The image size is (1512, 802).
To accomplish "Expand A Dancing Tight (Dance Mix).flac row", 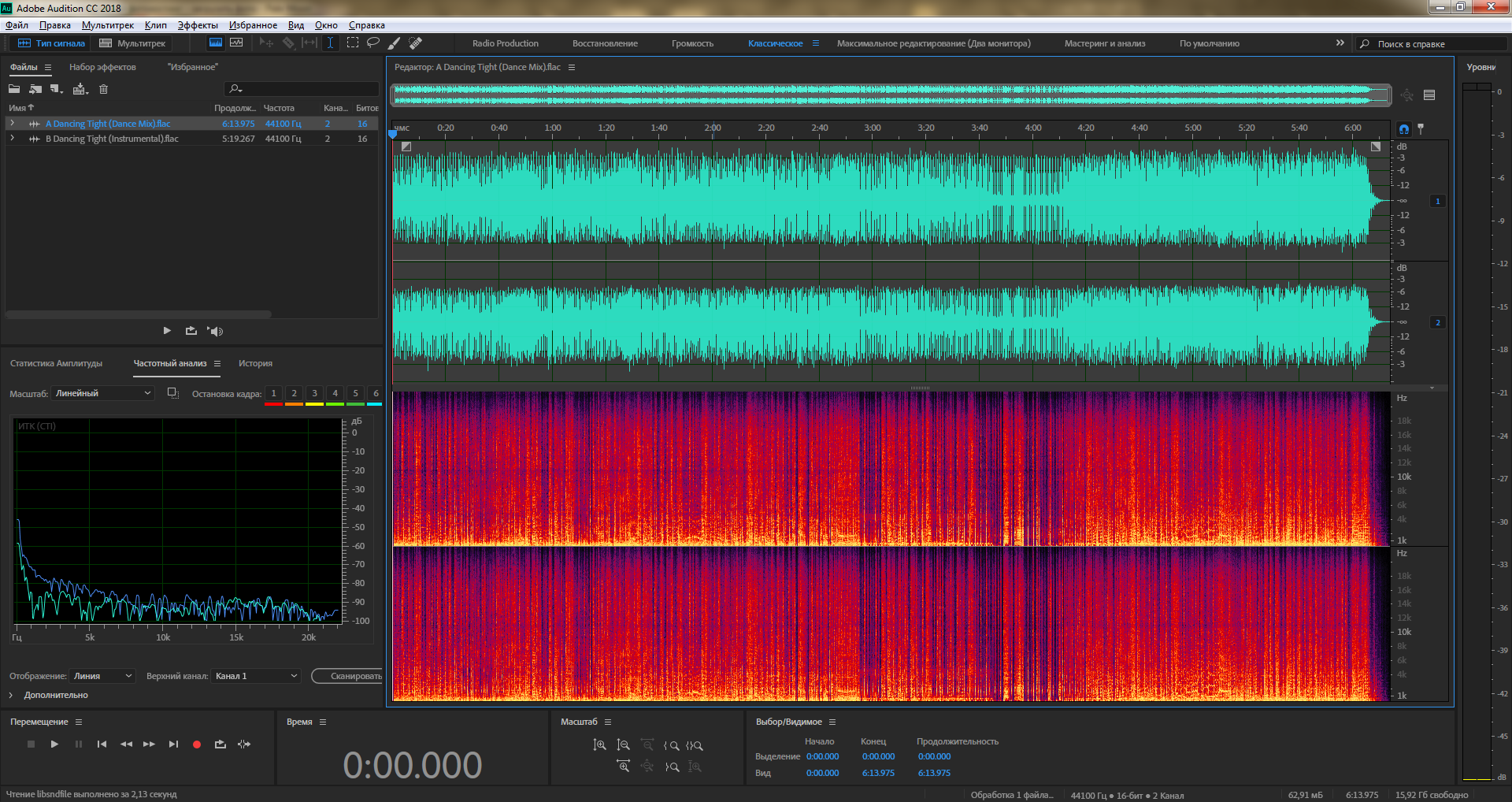I will coord(12,124).
